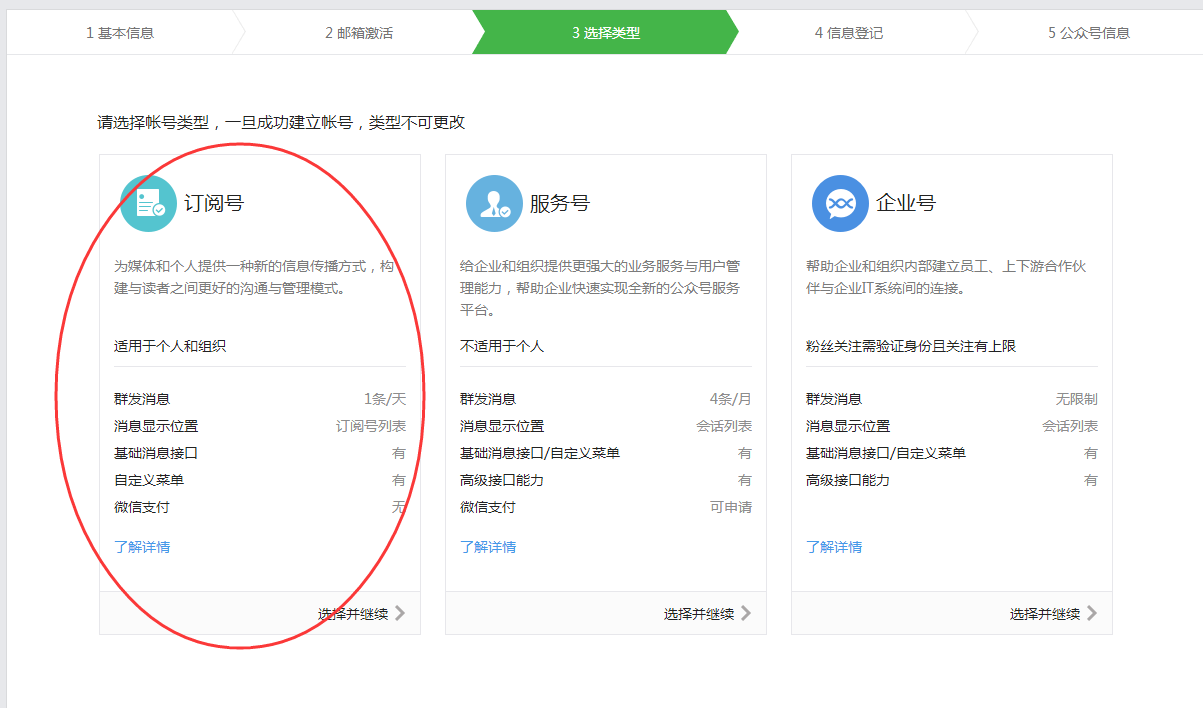Choose 选择并继续 for 服务号
The image size is (1203, 708).
(699, 614)
